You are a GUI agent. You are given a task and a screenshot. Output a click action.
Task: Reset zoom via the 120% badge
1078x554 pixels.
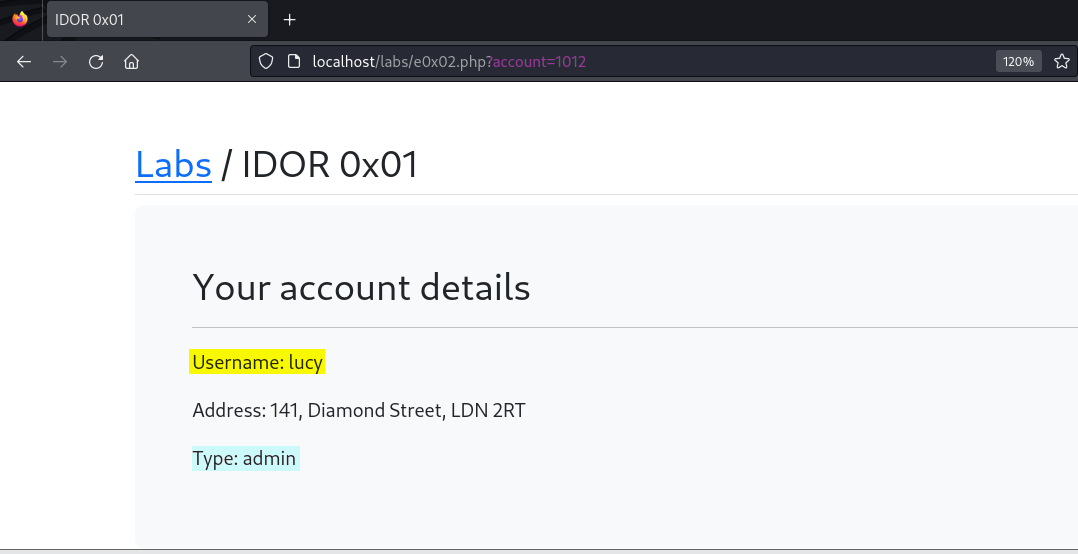pyautogui.click(x=1018, y=62)
